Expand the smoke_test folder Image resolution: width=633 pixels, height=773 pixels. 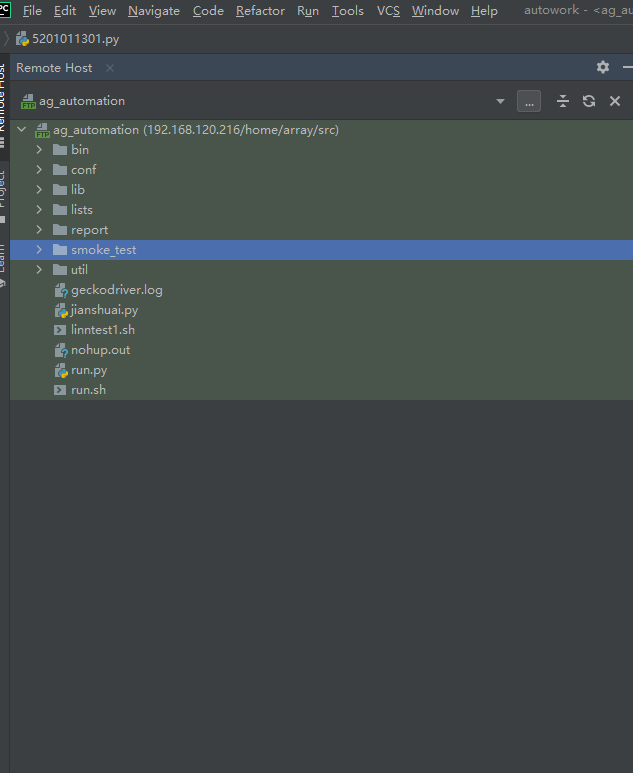pyautogui.click(x=39, y=250)
